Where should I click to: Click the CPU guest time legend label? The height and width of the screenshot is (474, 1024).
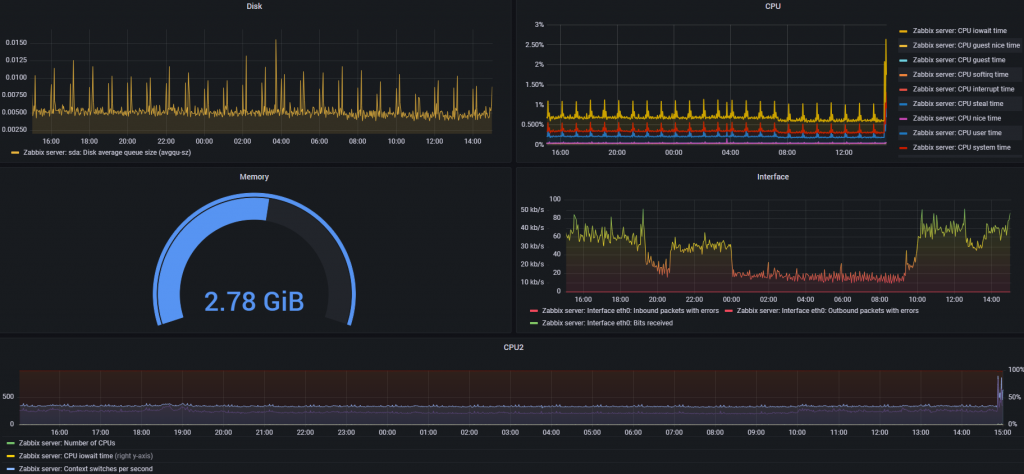pos(959,60)
